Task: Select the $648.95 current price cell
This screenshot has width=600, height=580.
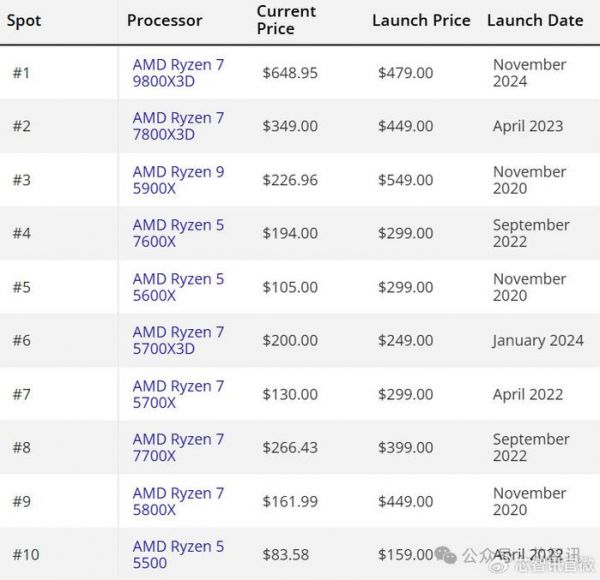Action: (290, 73)
